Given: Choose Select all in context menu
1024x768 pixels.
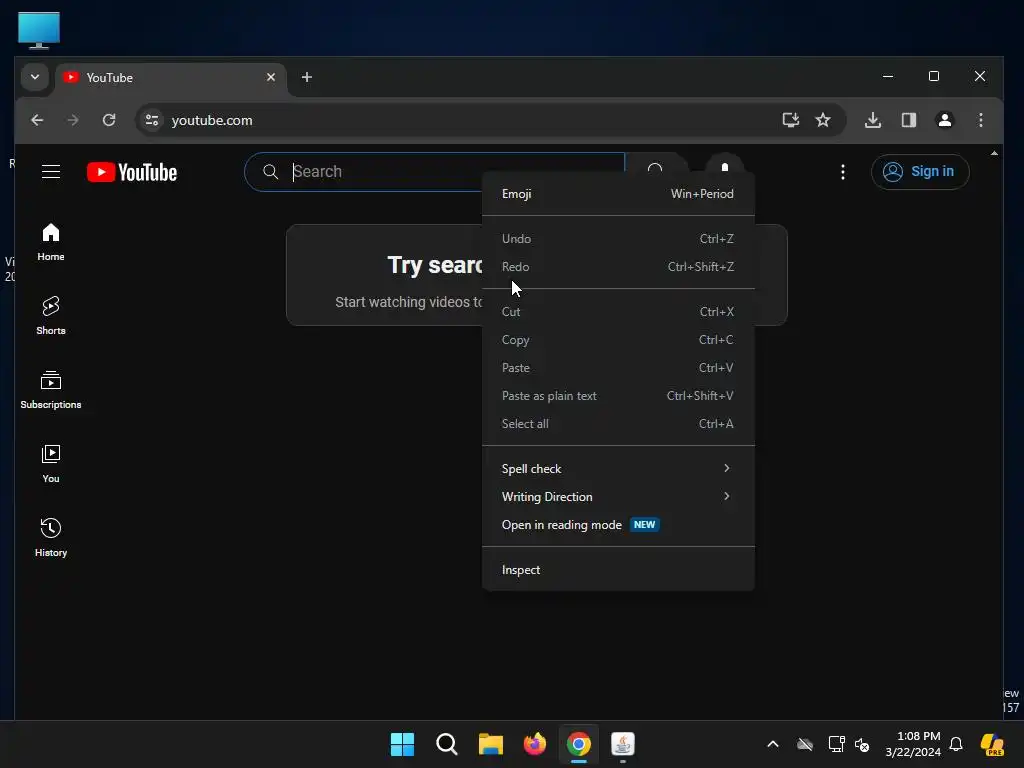Looking at the screenshot, I should coord(618,424).
